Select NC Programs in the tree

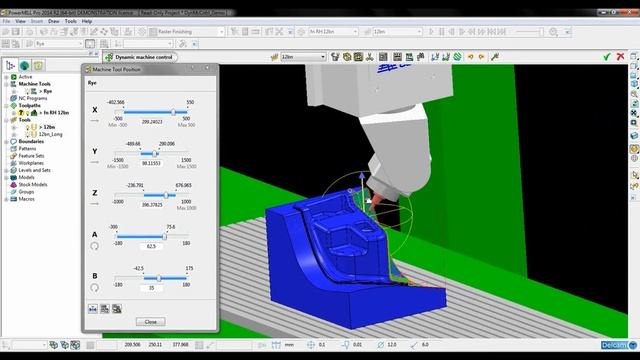pyautogui.click(x=33, y=98)
